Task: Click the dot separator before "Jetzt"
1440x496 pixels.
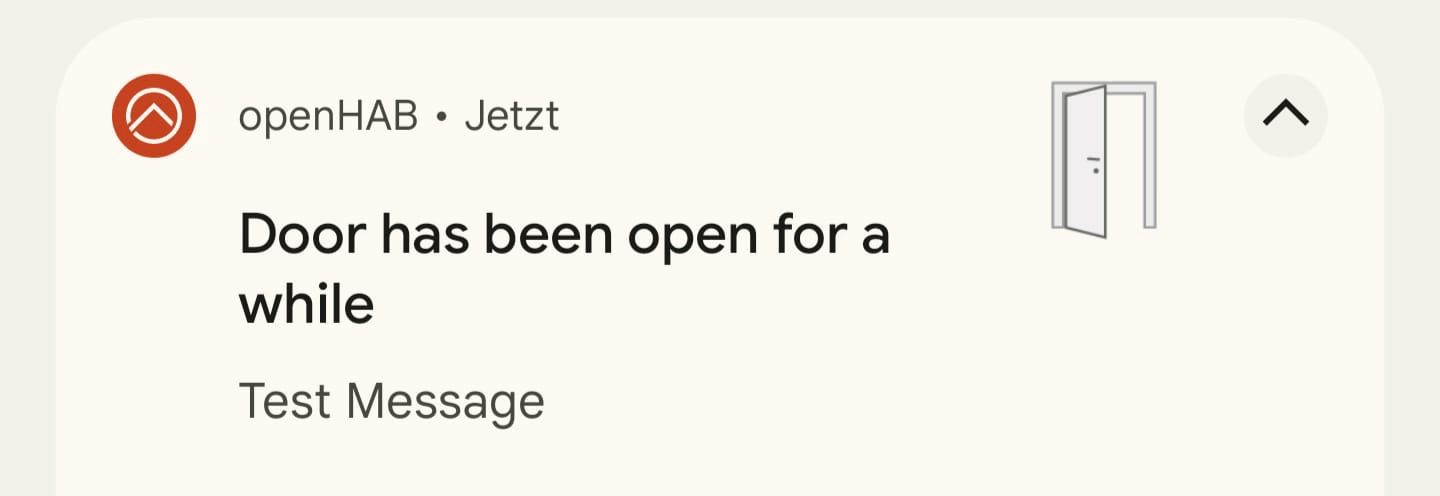Action: 441,119
